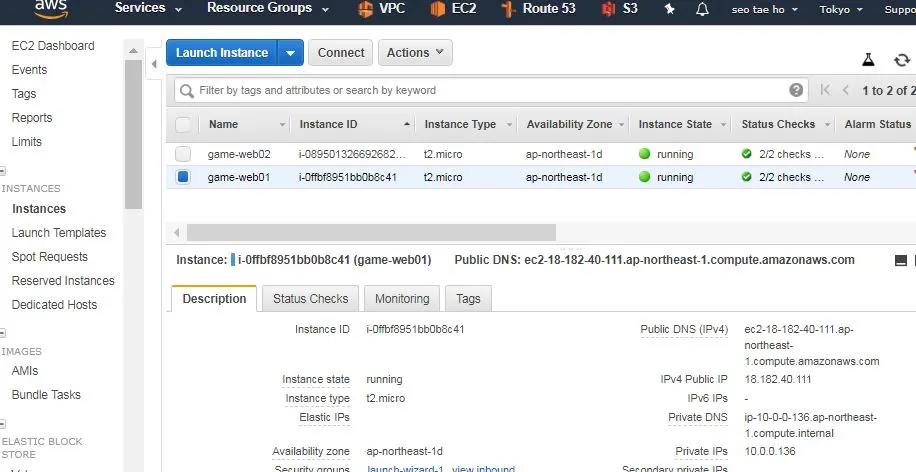916x472 pixels.
Task: Refresh the instances list
Action: 902,60
